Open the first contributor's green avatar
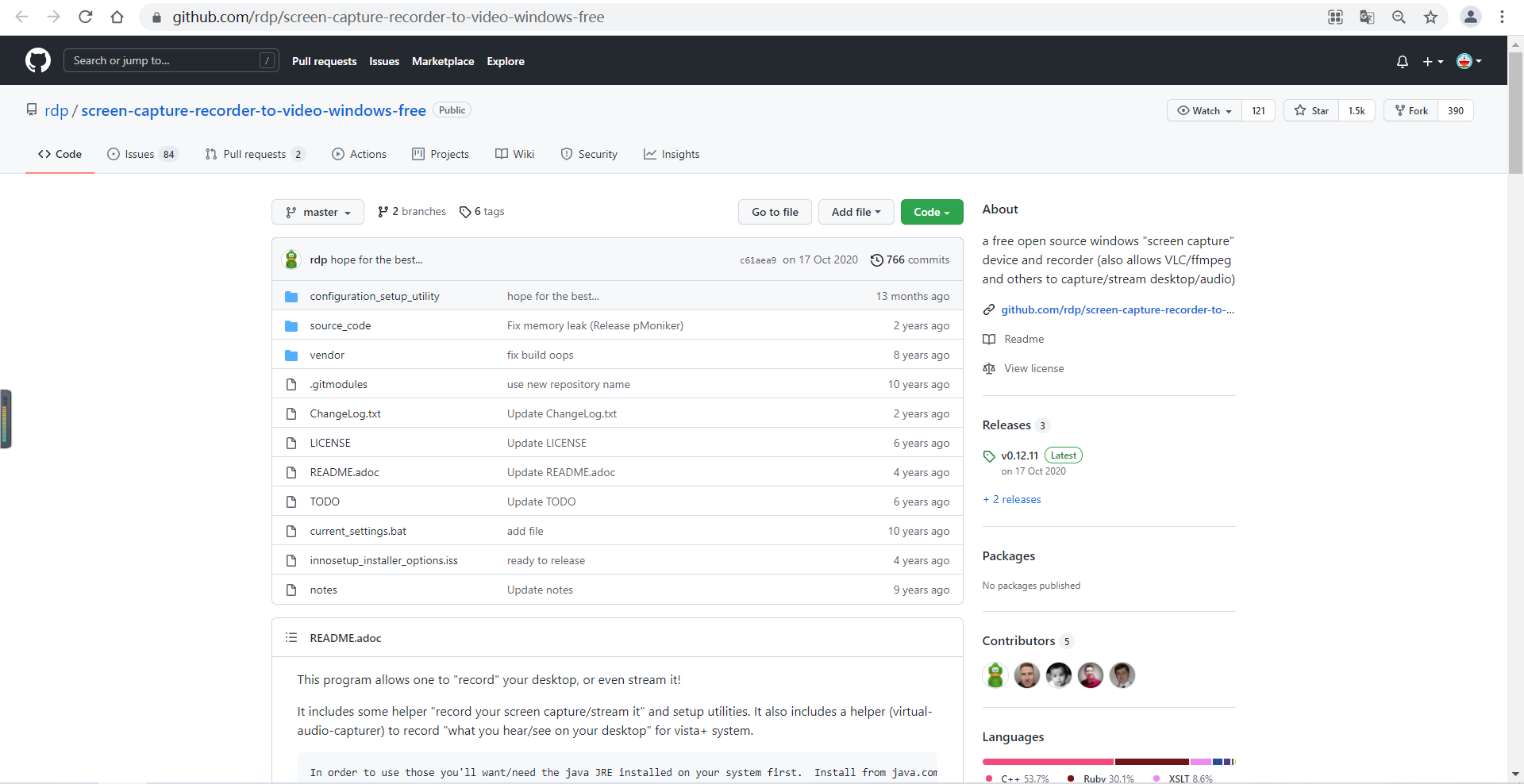Image resolution: width=1524 pixels, height=784 pixels. (995, 675)
